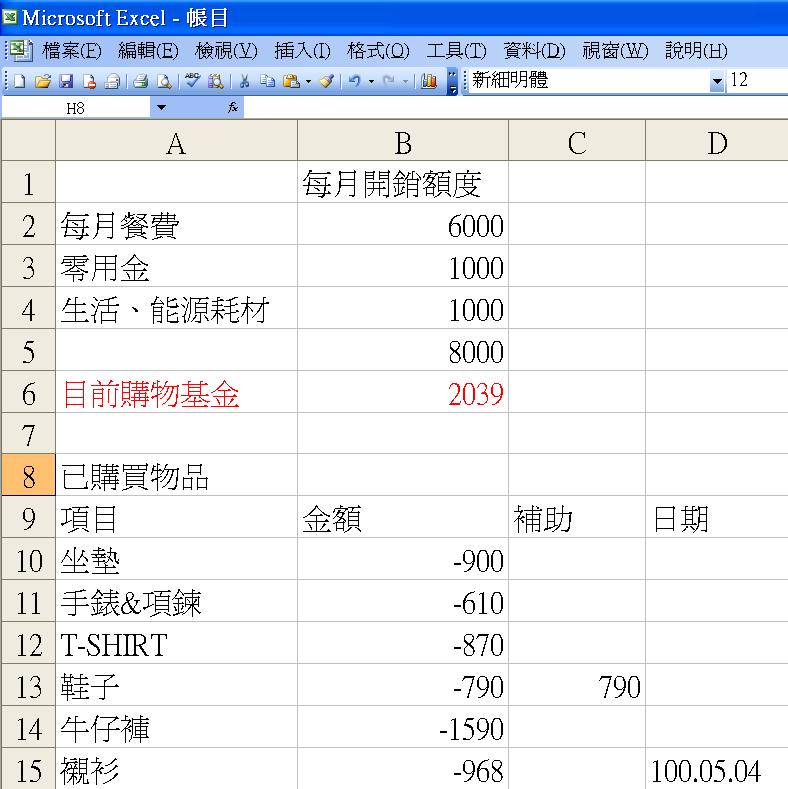Open the 資料(D) menu
788x789 pixels.
coord(534,51)
